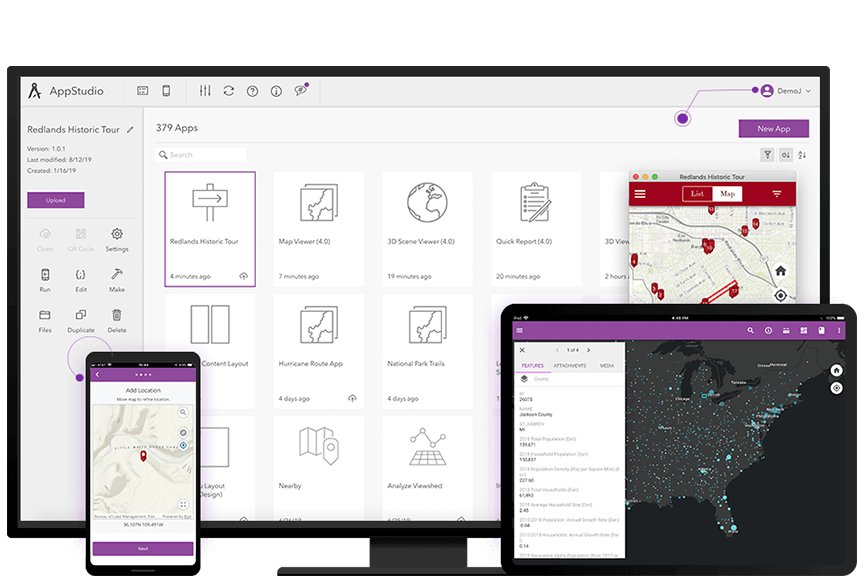Open the Files folder icon
This screenshot has width=864, height=576.
[x=45, y=315]
